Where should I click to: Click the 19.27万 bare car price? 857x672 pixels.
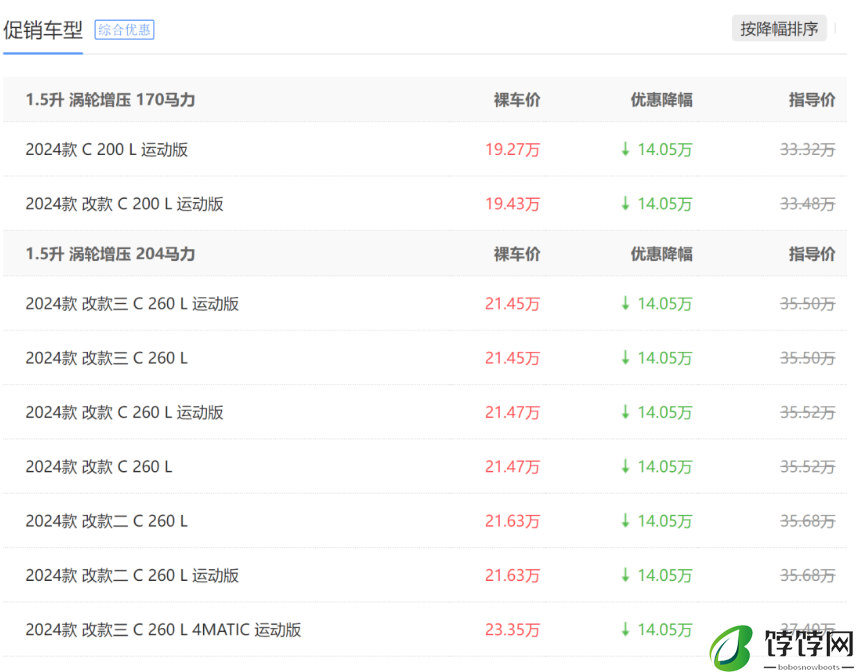512,149
